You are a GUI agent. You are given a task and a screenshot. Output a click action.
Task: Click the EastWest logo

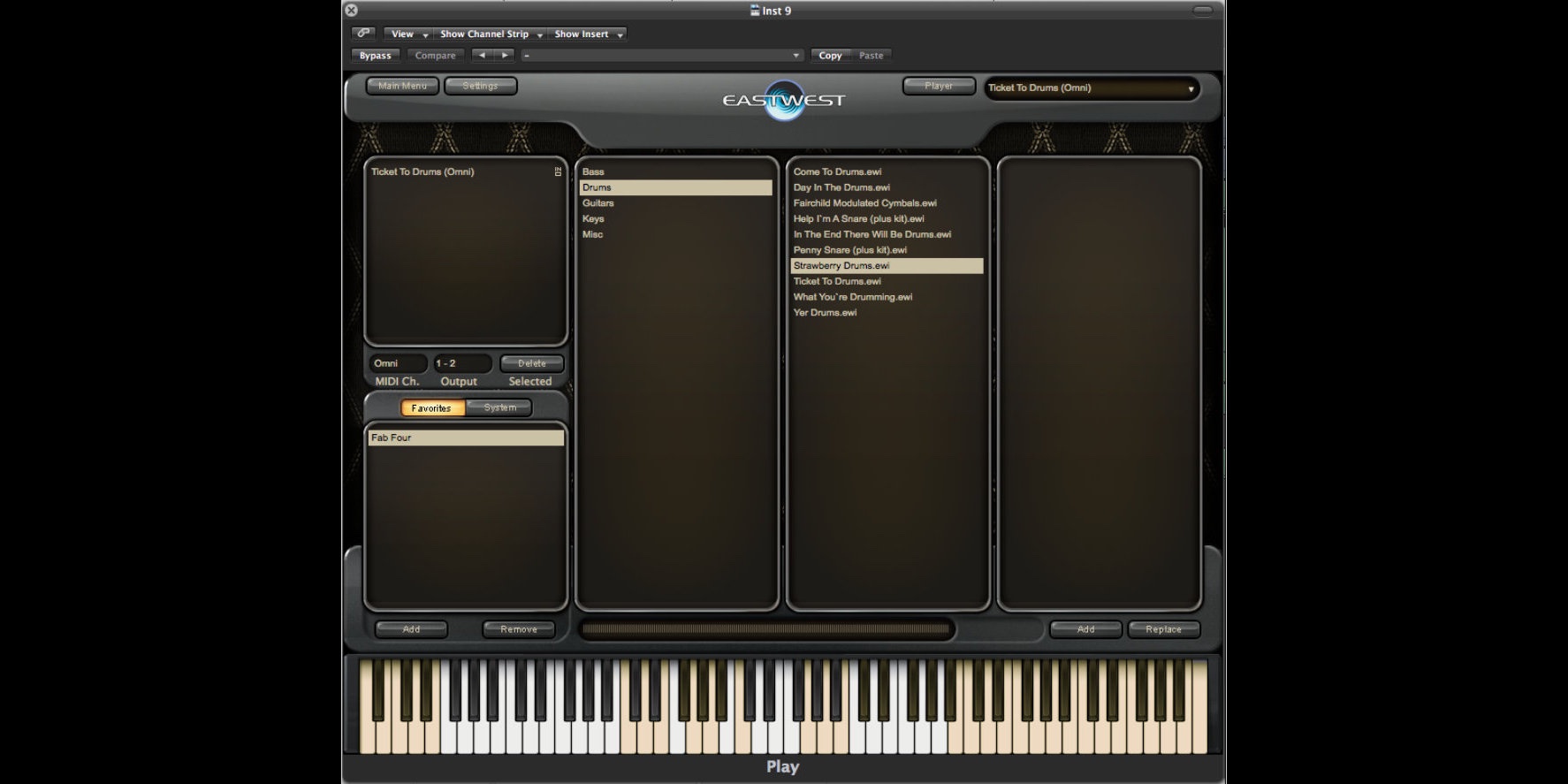tap(783, 100)
